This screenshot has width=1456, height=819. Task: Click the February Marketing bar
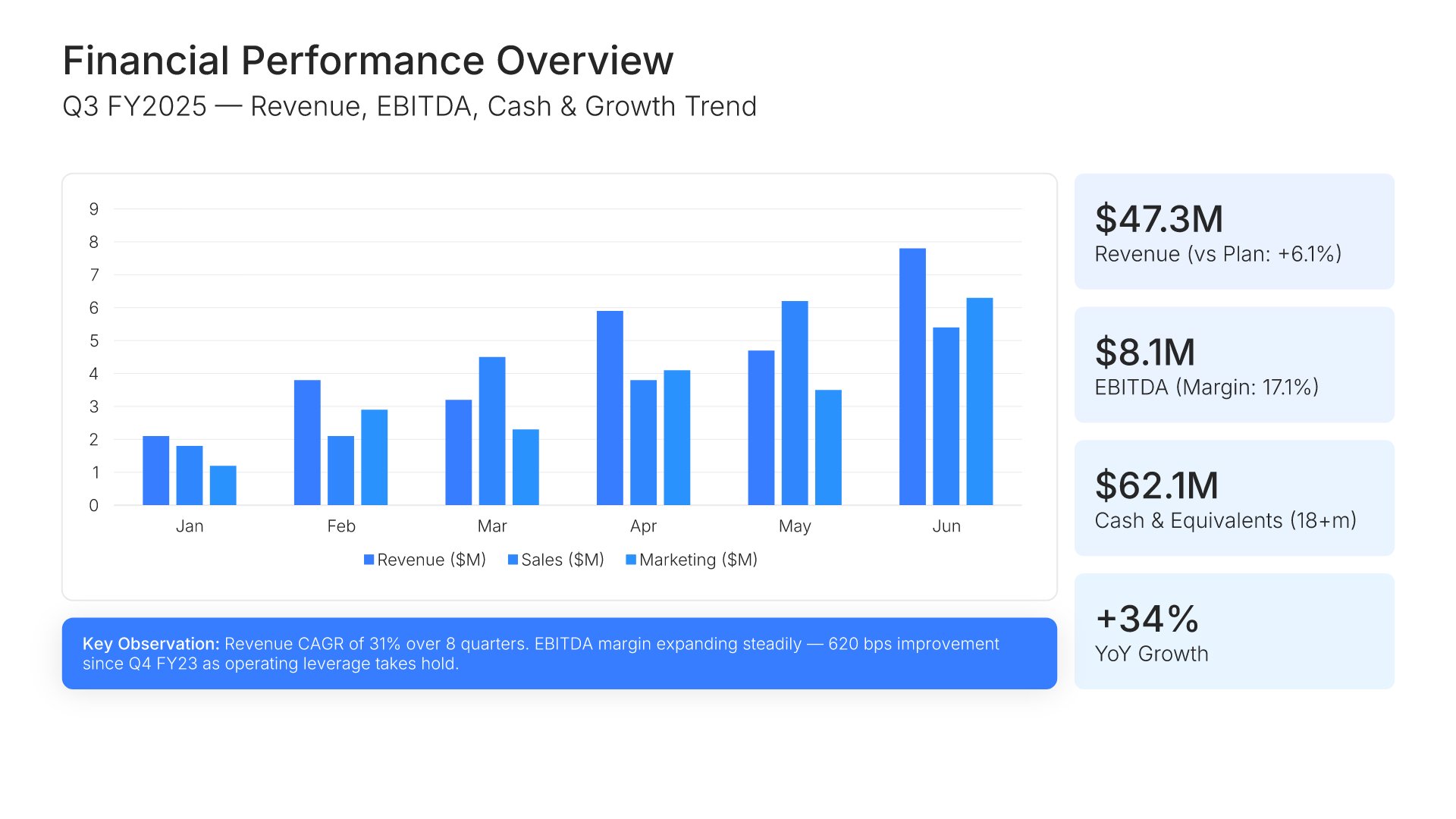click(x=375, y=457)
